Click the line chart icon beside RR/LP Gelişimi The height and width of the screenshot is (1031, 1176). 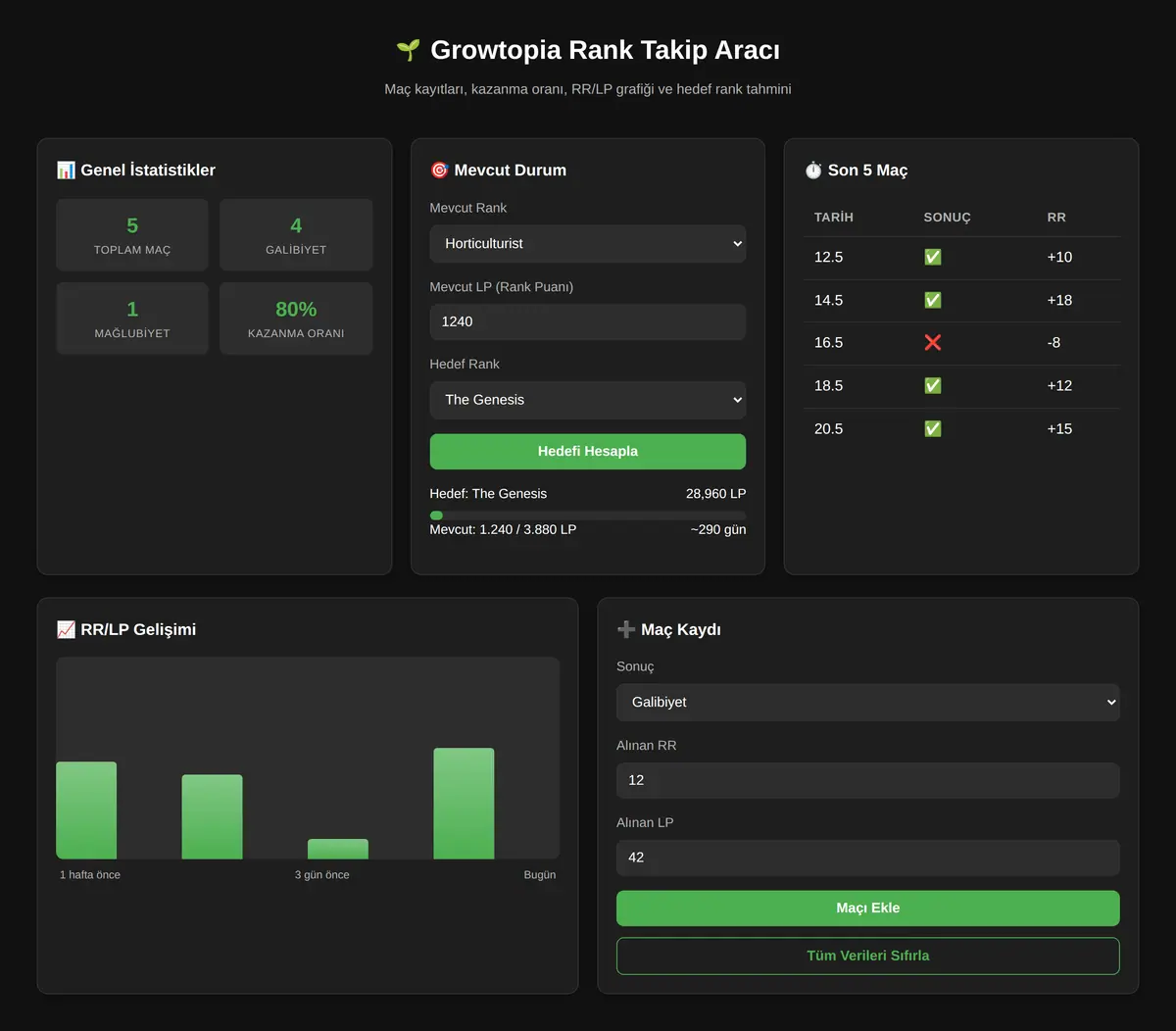pos(66,629)
